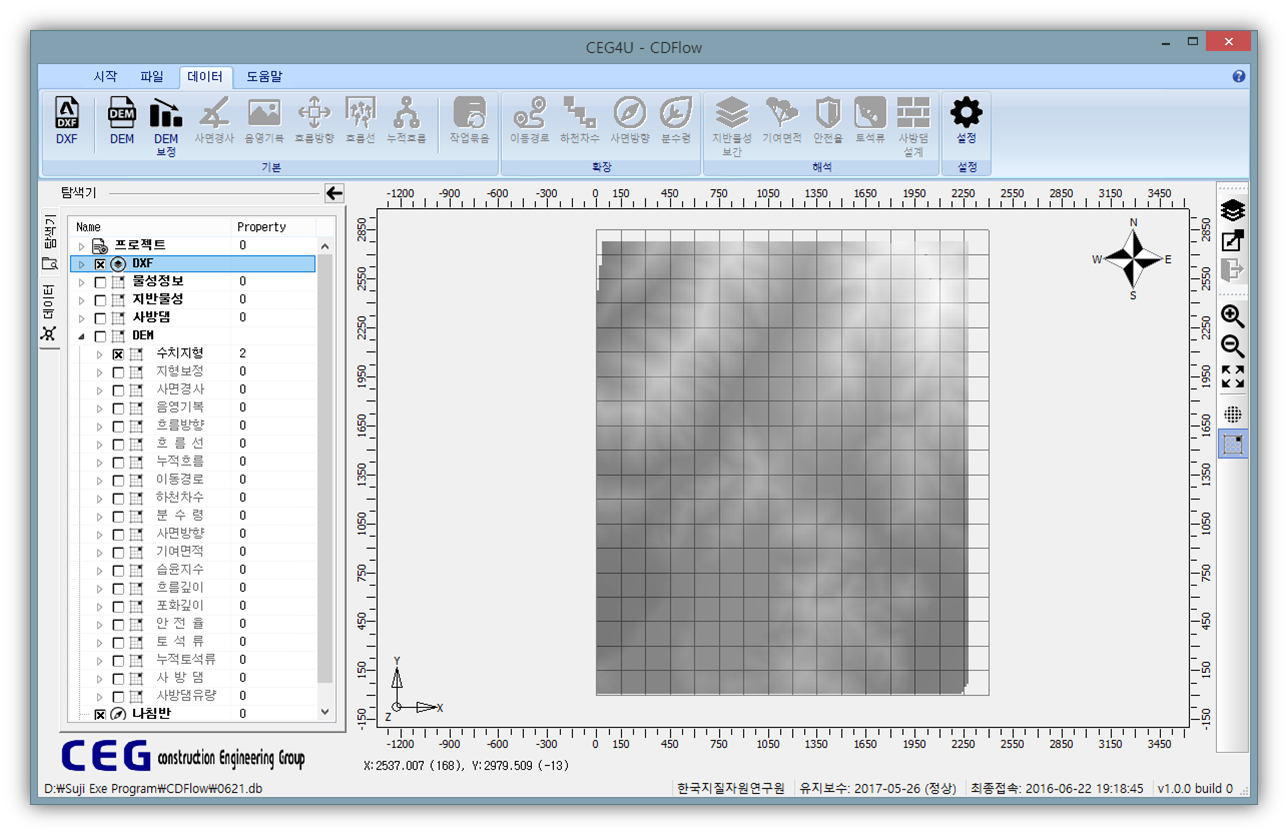Check the 흐름방향 tree checkbox
This screenshot has height=835, width=1288.
click(118, 426)
